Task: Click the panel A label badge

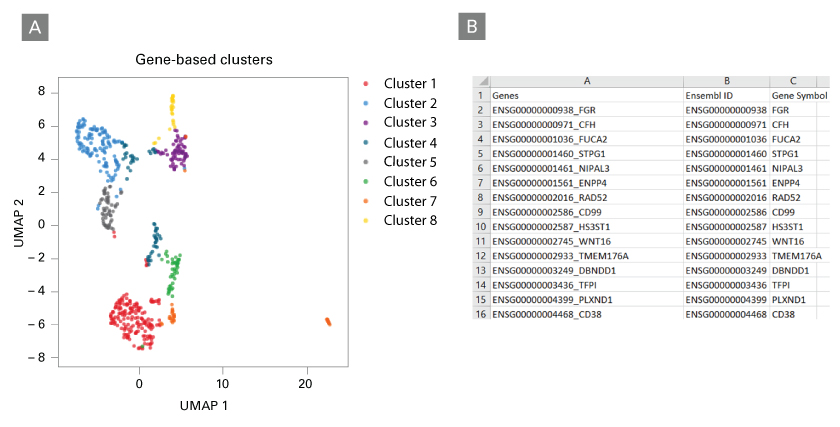Action: pyautogui.click(x=35, y=27)
